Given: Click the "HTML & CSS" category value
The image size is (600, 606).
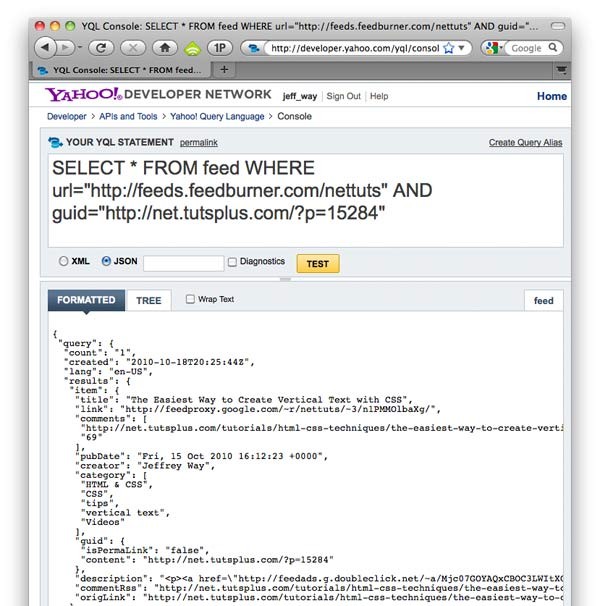Looking at the screenshot, I should [116, 485].
